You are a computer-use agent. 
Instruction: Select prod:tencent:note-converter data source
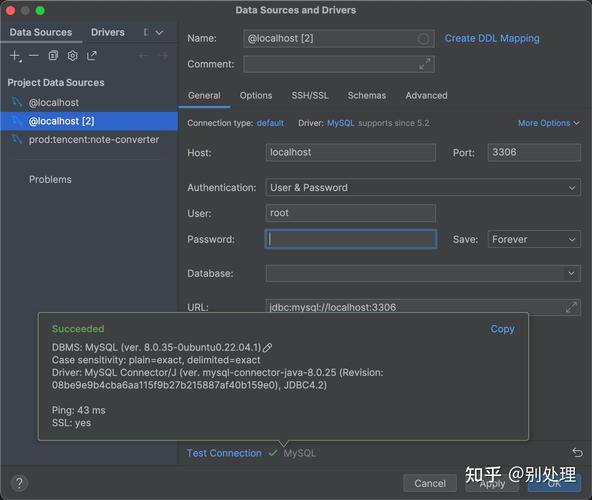pos(89,139)
